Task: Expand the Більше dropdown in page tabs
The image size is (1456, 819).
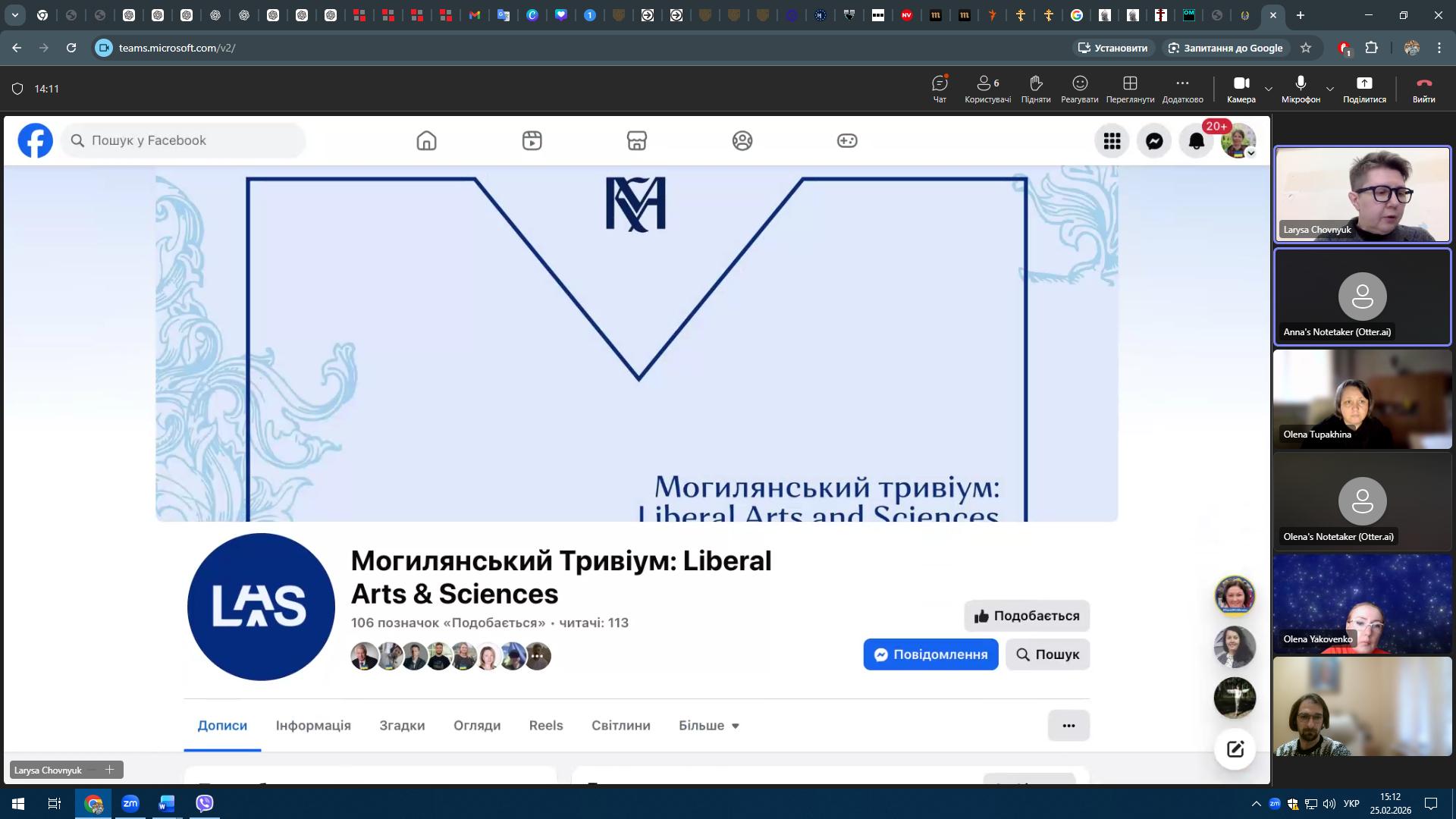Action: coord(708,726)
